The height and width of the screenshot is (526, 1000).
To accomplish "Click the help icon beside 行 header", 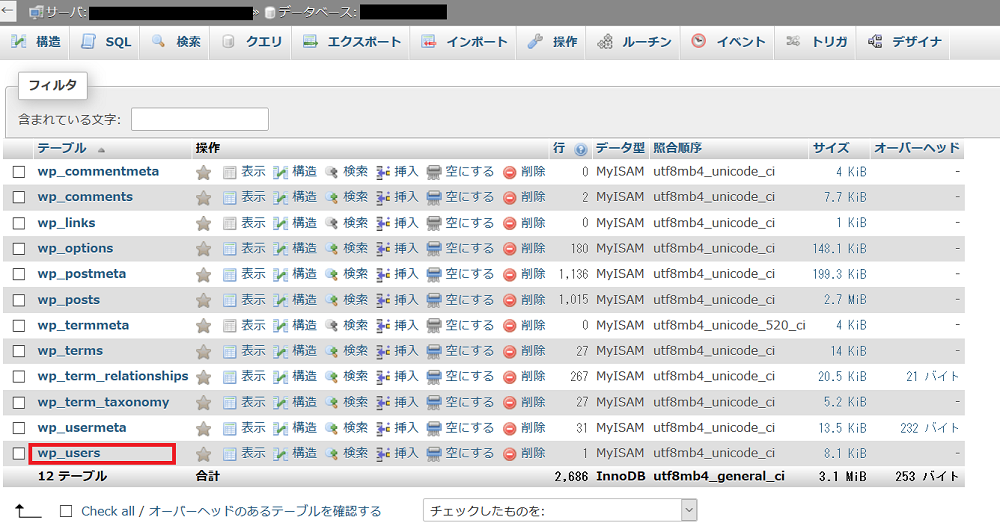I will [580, 149].
